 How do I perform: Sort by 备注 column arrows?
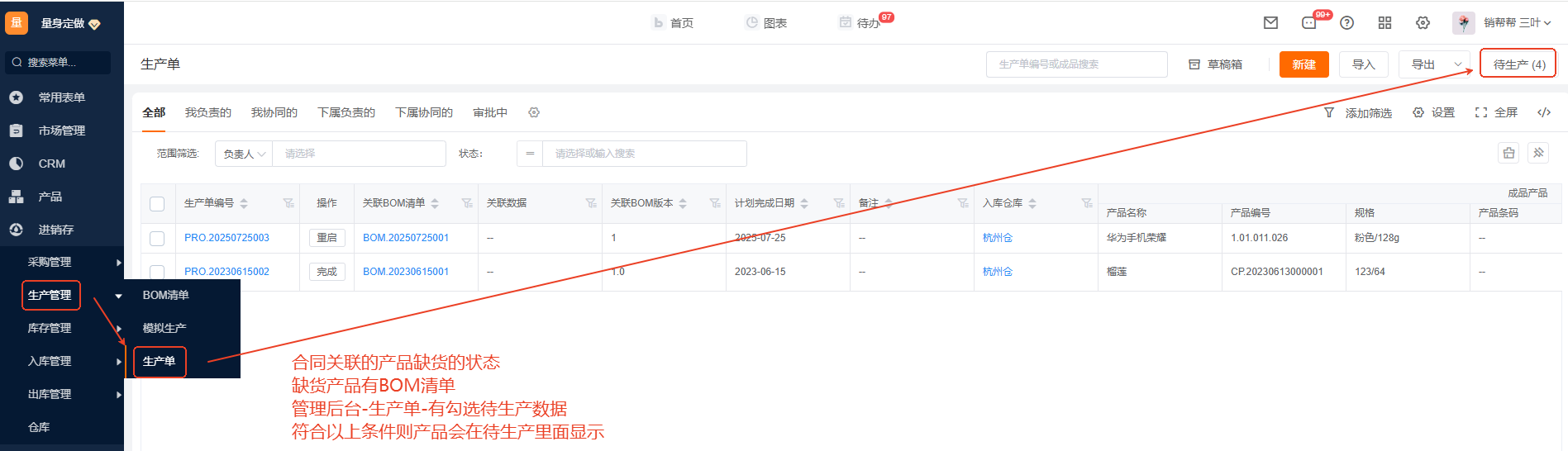889,203
